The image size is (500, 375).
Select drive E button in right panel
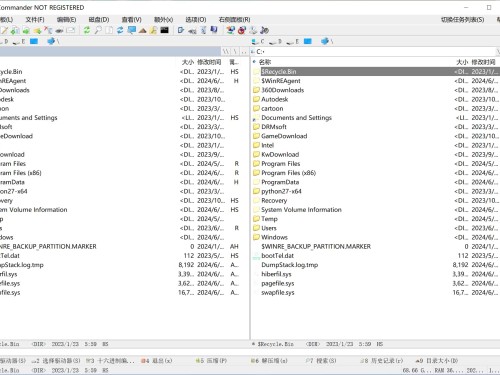(292, 41)
